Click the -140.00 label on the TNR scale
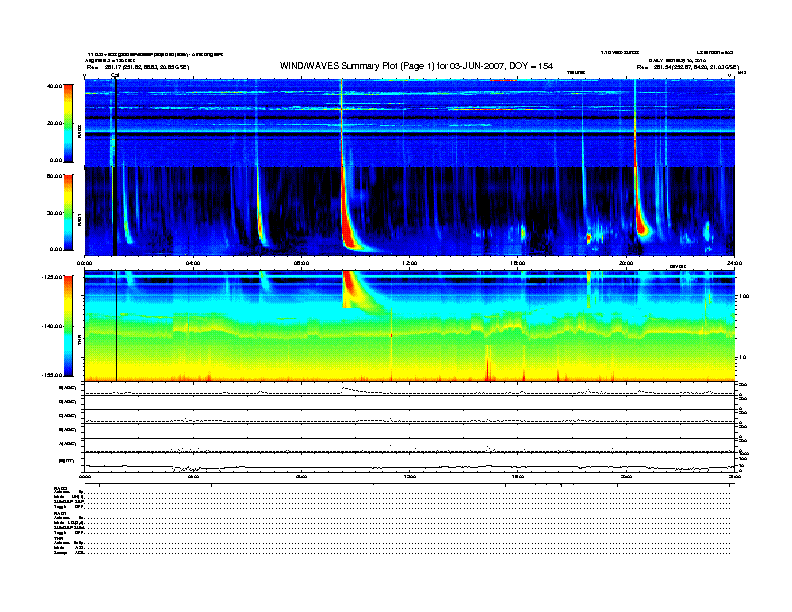 52,326
